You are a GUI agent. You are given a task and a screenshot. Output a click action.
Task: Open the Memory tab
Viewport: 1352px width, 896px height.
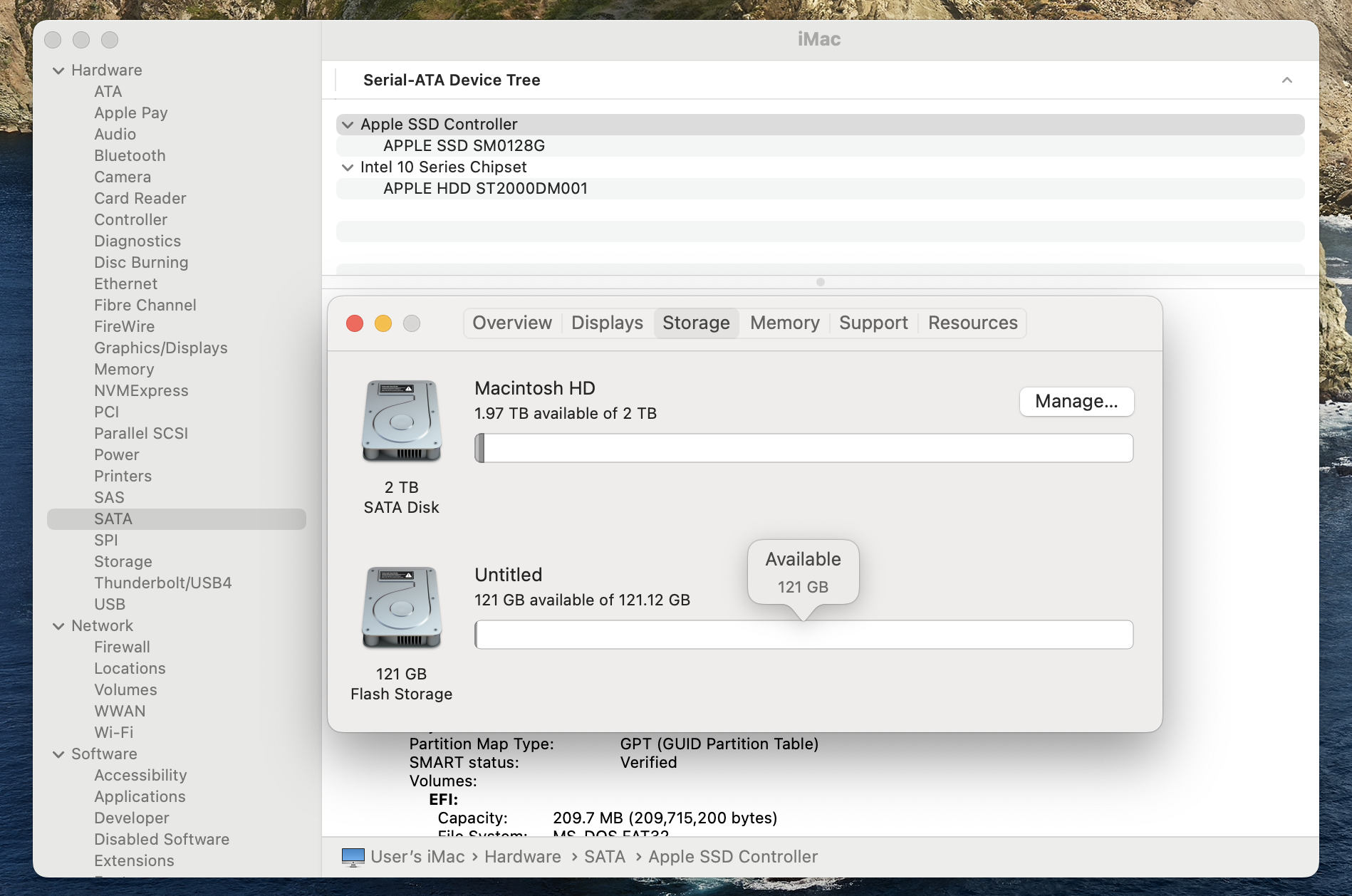click(785, 323)
